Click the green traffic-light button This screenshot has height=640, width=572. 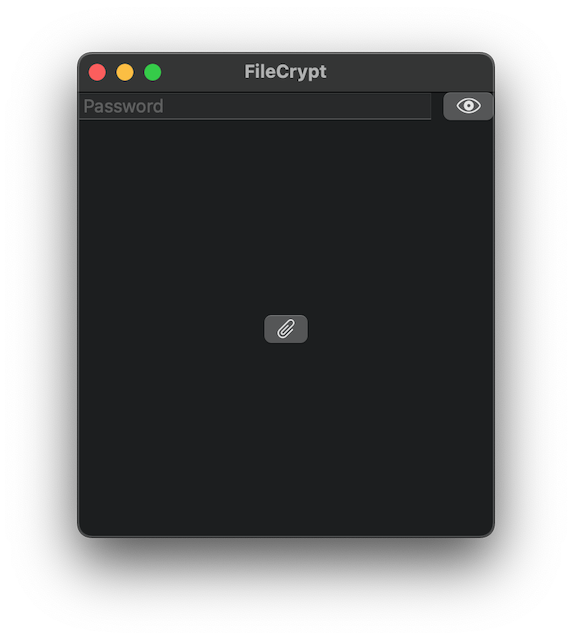[x=153, y=72]
